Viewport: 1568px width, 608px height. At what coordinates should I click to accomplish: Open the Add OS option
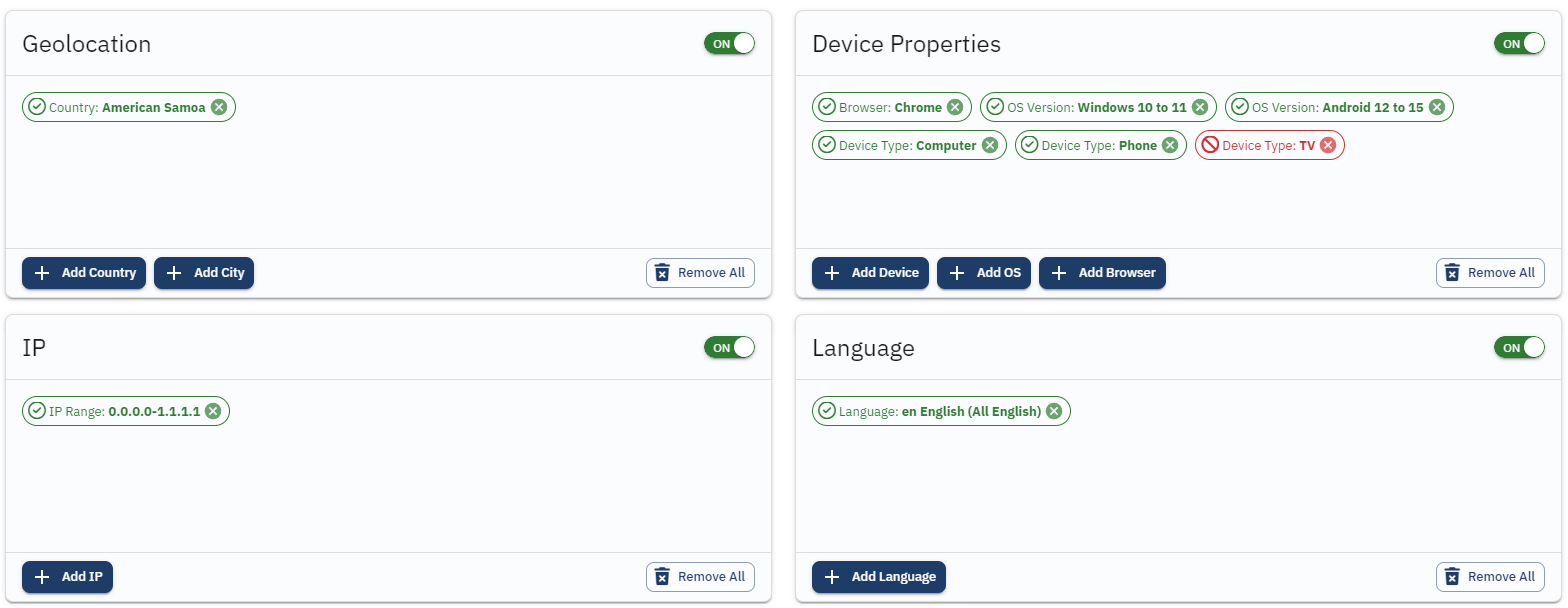point(984,273)
